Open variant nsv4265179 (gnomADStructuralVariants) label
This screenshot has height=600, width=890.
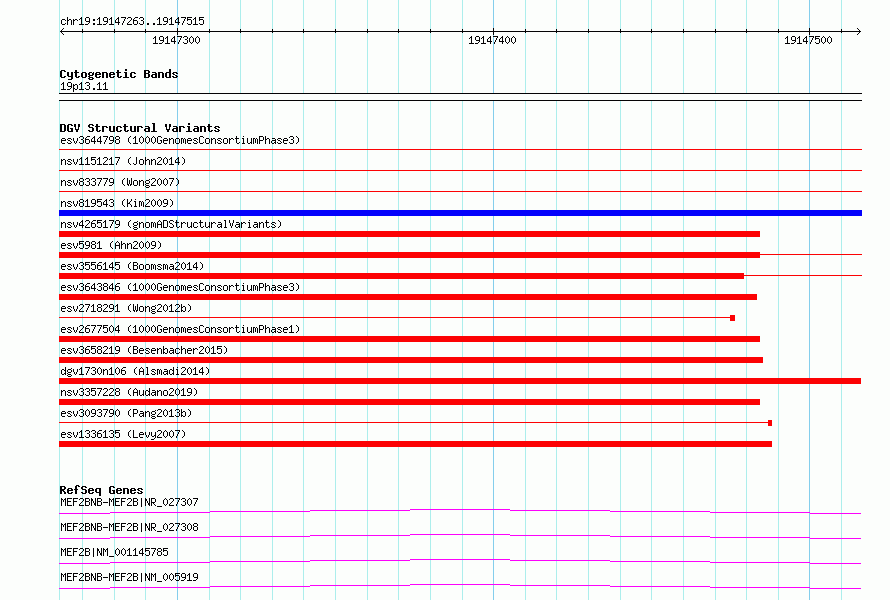(171, 224)
